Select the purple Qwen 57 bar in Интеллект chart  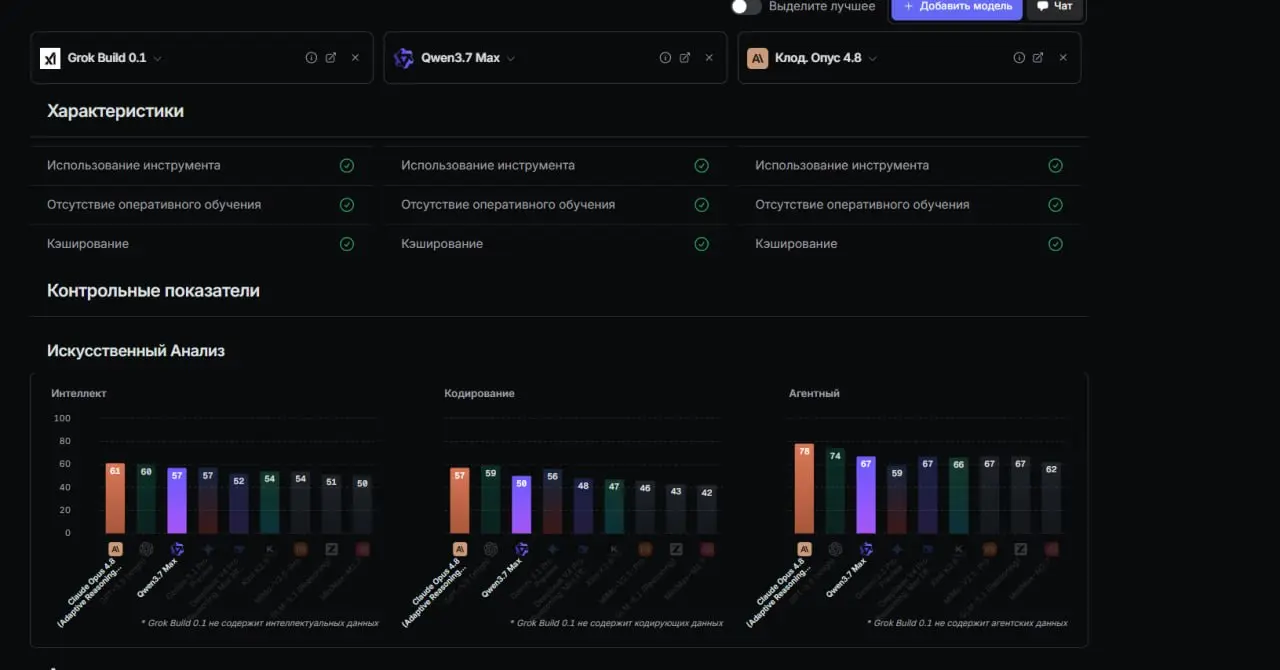177,500
